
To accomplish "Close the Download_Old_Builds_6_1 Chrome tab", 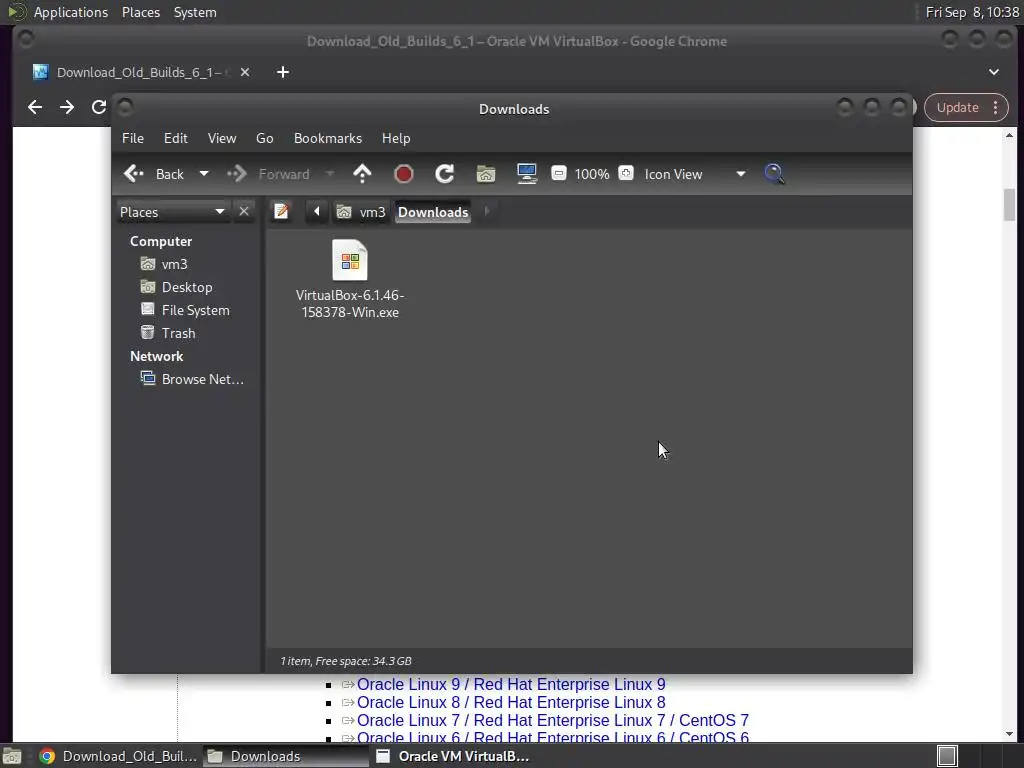I will (245, 72).
